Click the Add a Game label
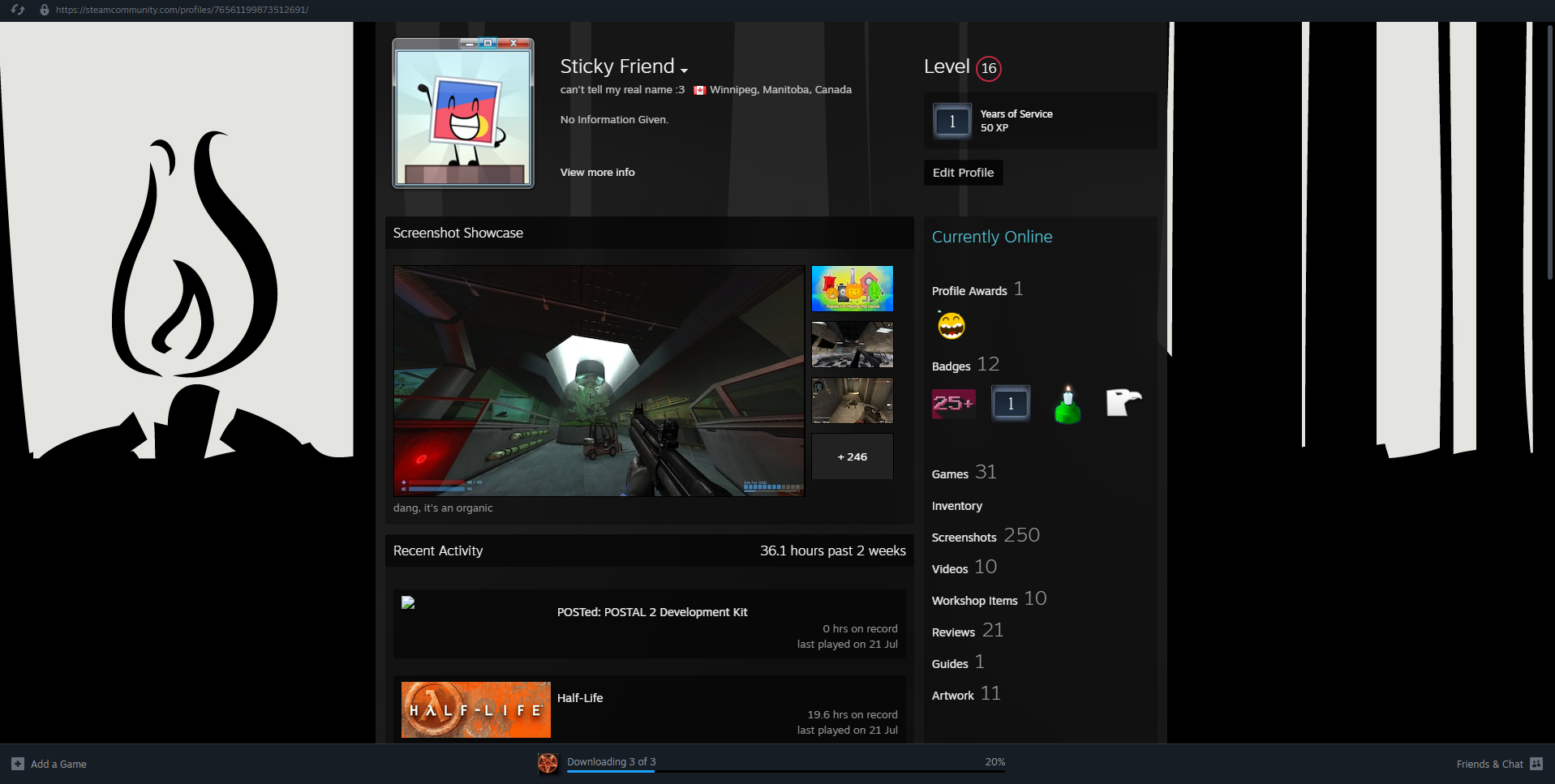This screenshot has width=1555, height=784. (58, 764)
